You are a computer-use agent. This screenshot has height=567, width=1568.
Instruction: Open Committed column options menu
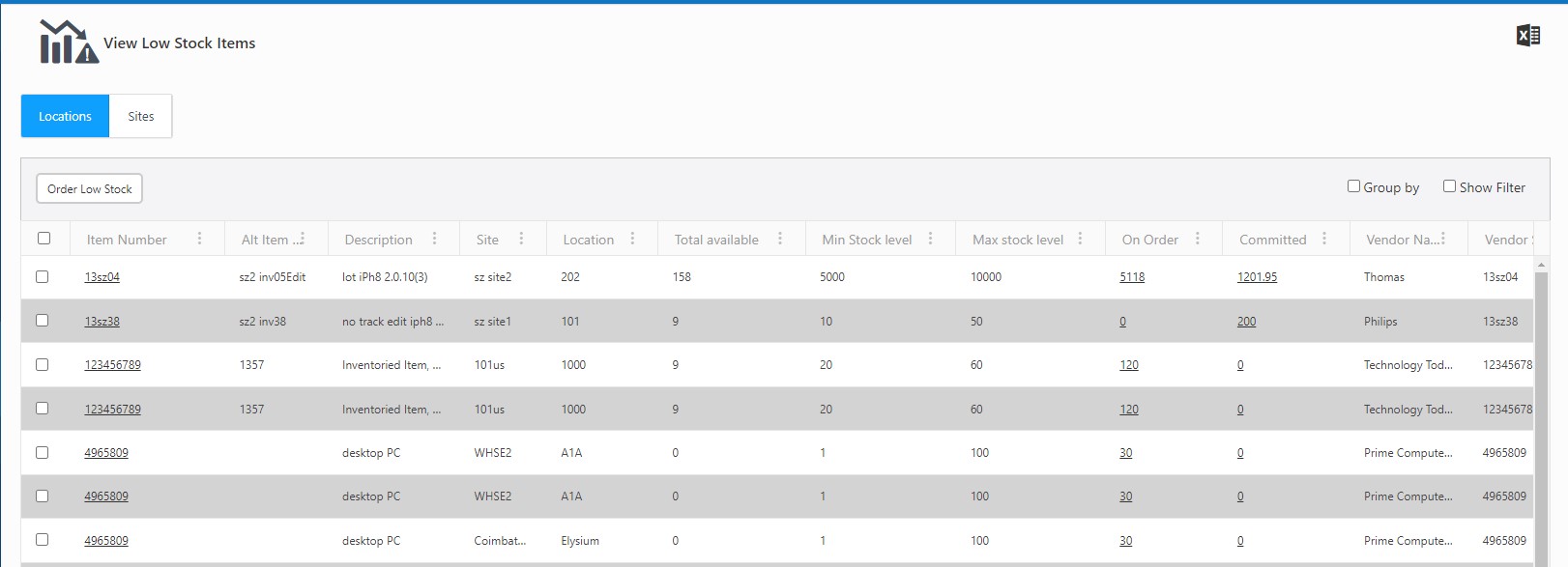1323,239
